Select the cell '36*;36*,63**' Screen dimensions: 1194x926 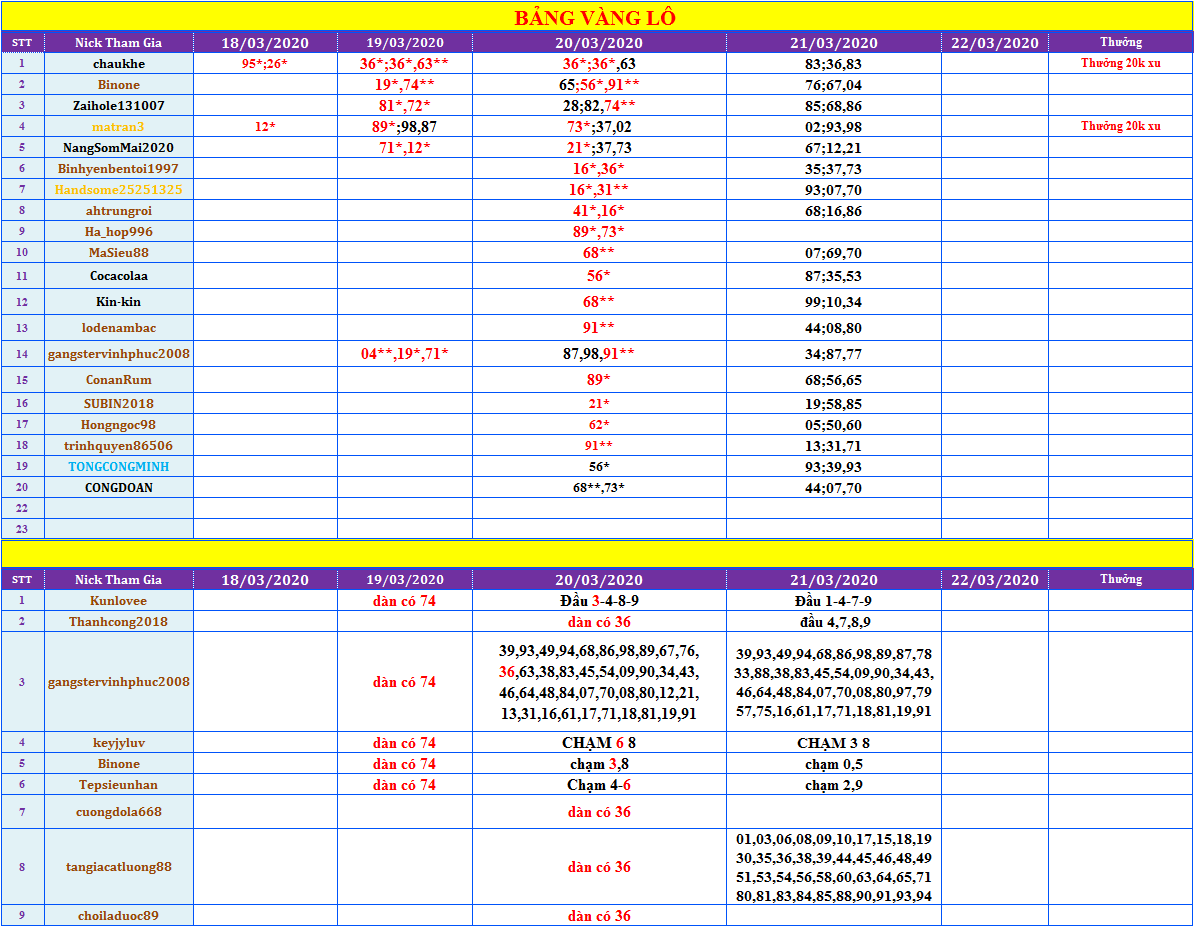pyautogui.click(x=404, y=64)
